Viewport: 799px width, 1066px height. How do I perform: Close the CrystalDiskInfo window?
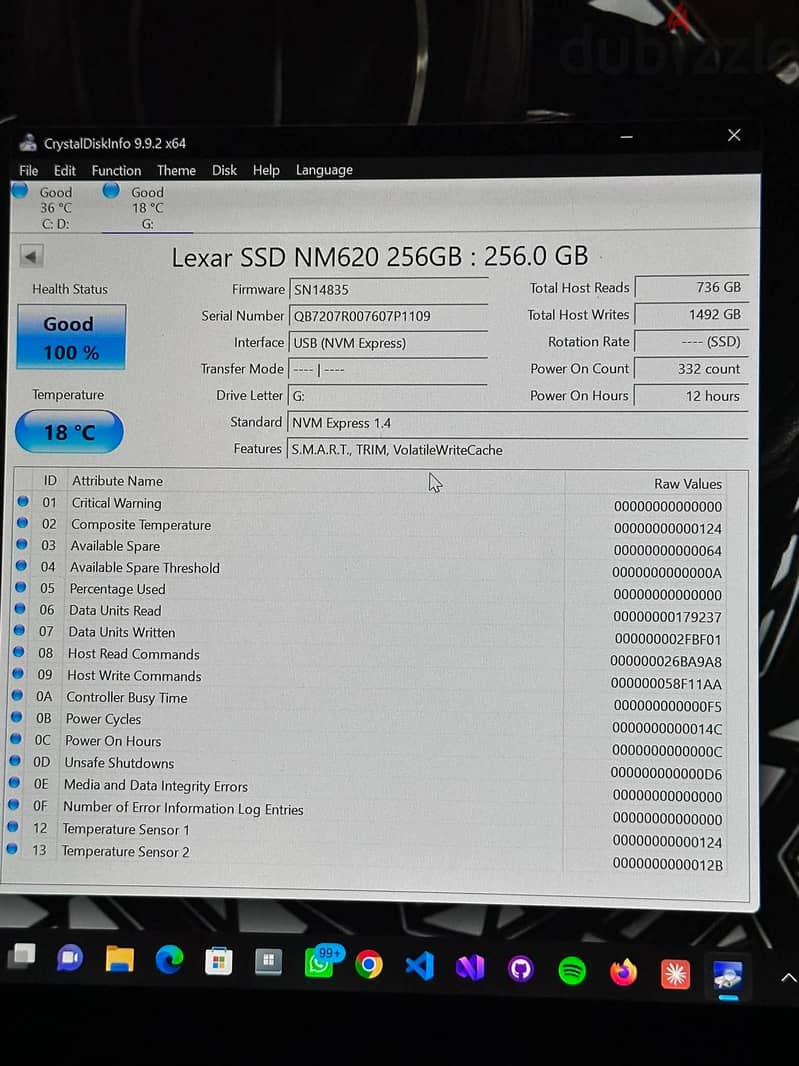coord(734,135)
